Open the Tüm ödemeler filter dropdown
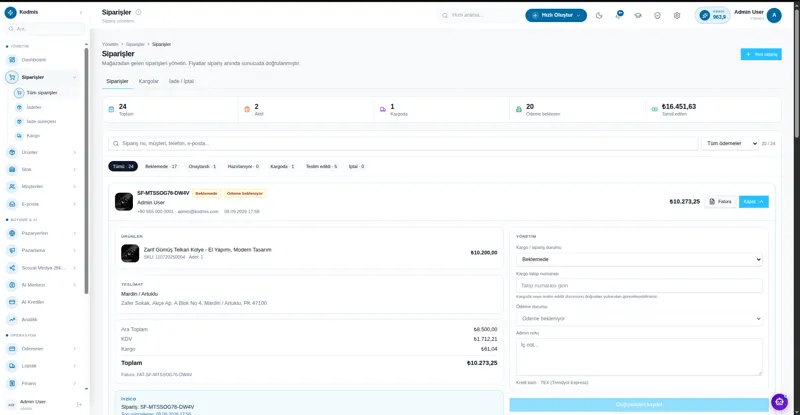 (730, 143)
